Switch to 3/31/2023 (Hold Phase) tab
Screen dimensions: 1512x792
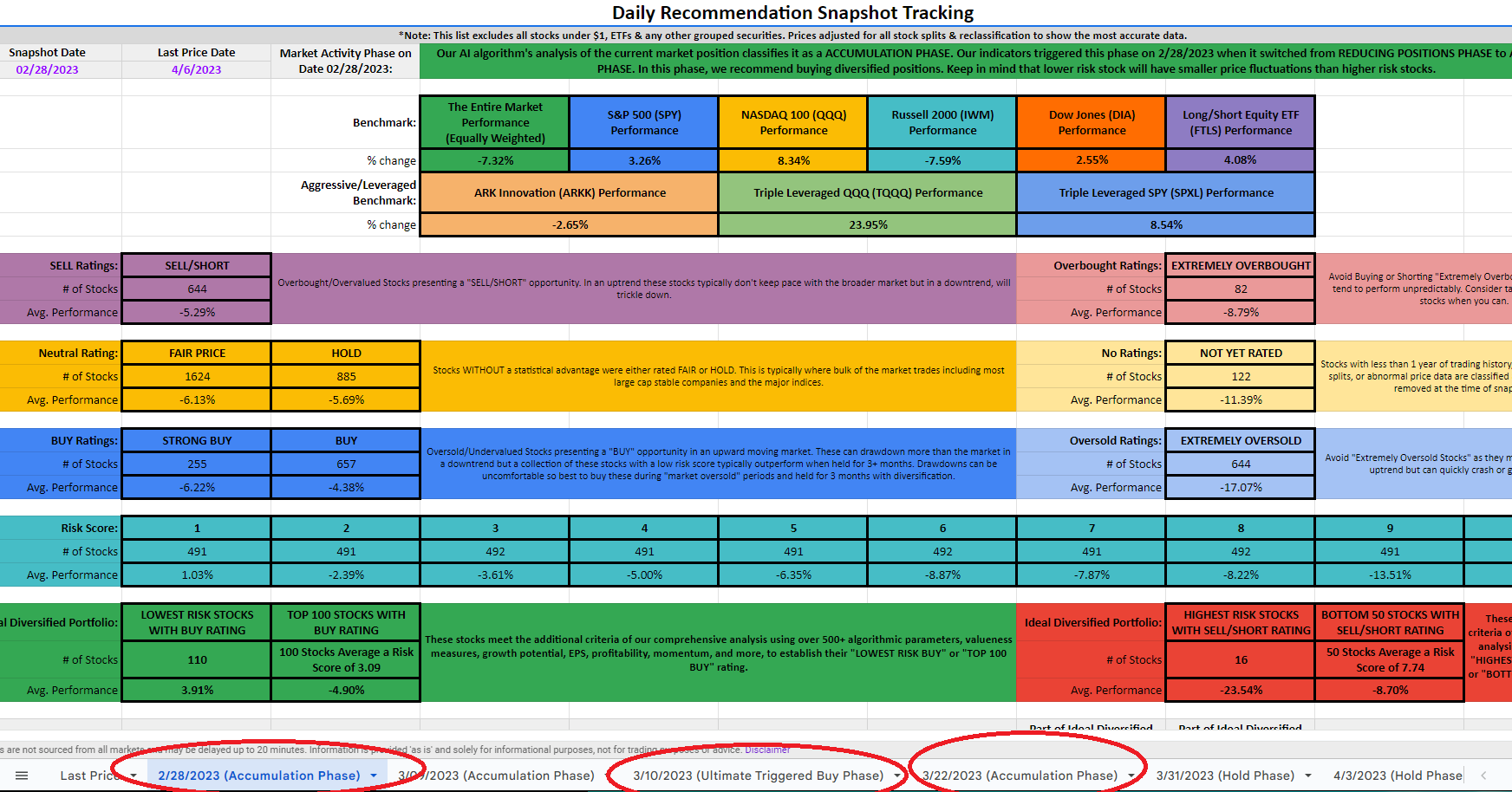click(x=1225, y=776)
